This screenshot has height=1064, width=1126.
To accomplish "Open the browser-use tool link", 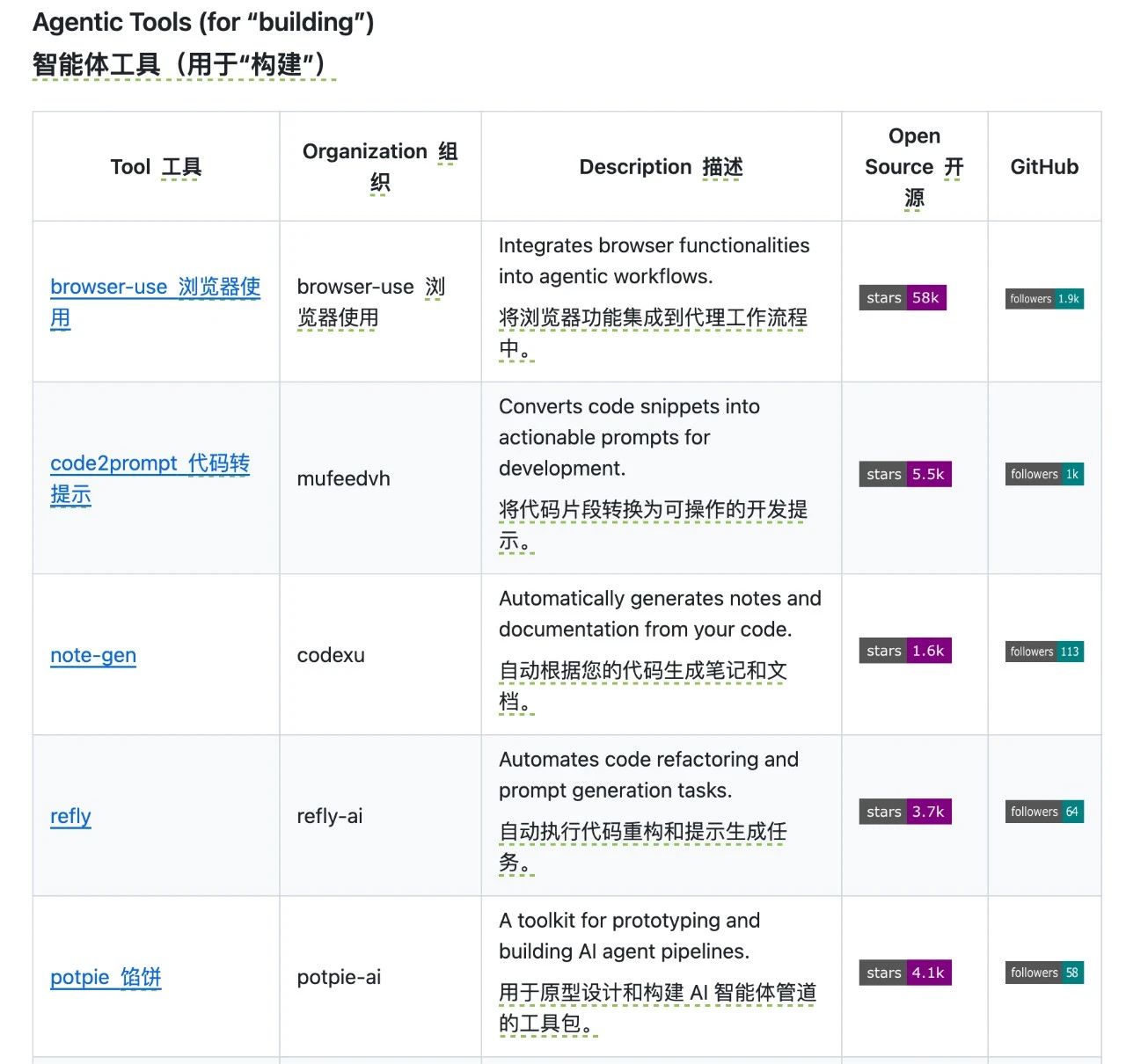I will click(155, 302).
